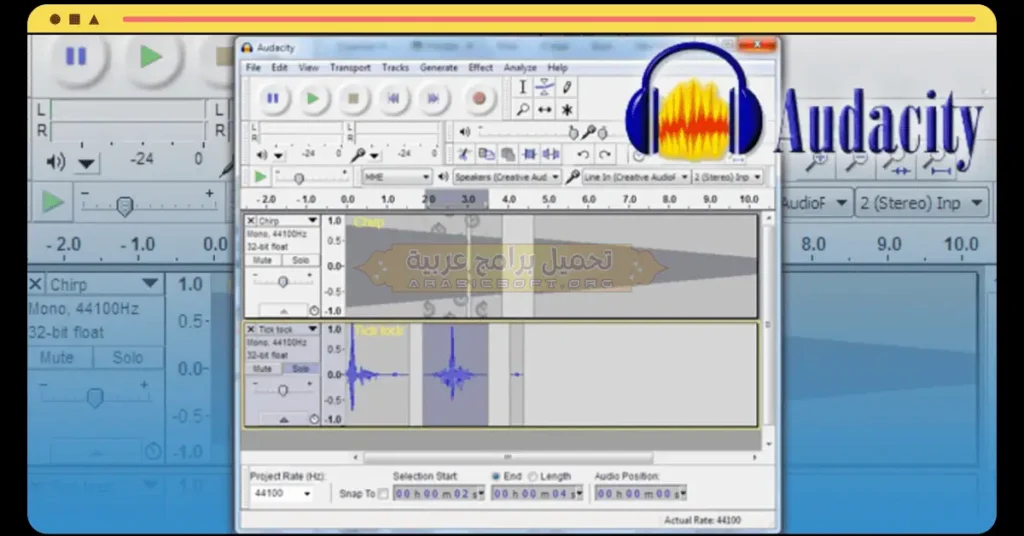1024x536 pixels.
Task: Select the Time Shift double-arrow tool
Action: coord(545,110)
